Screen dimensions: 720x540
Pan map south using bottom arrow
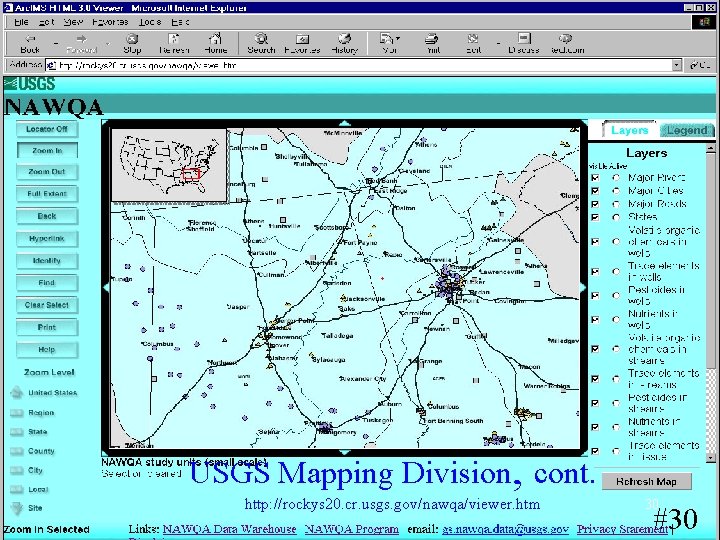(345, 452)
